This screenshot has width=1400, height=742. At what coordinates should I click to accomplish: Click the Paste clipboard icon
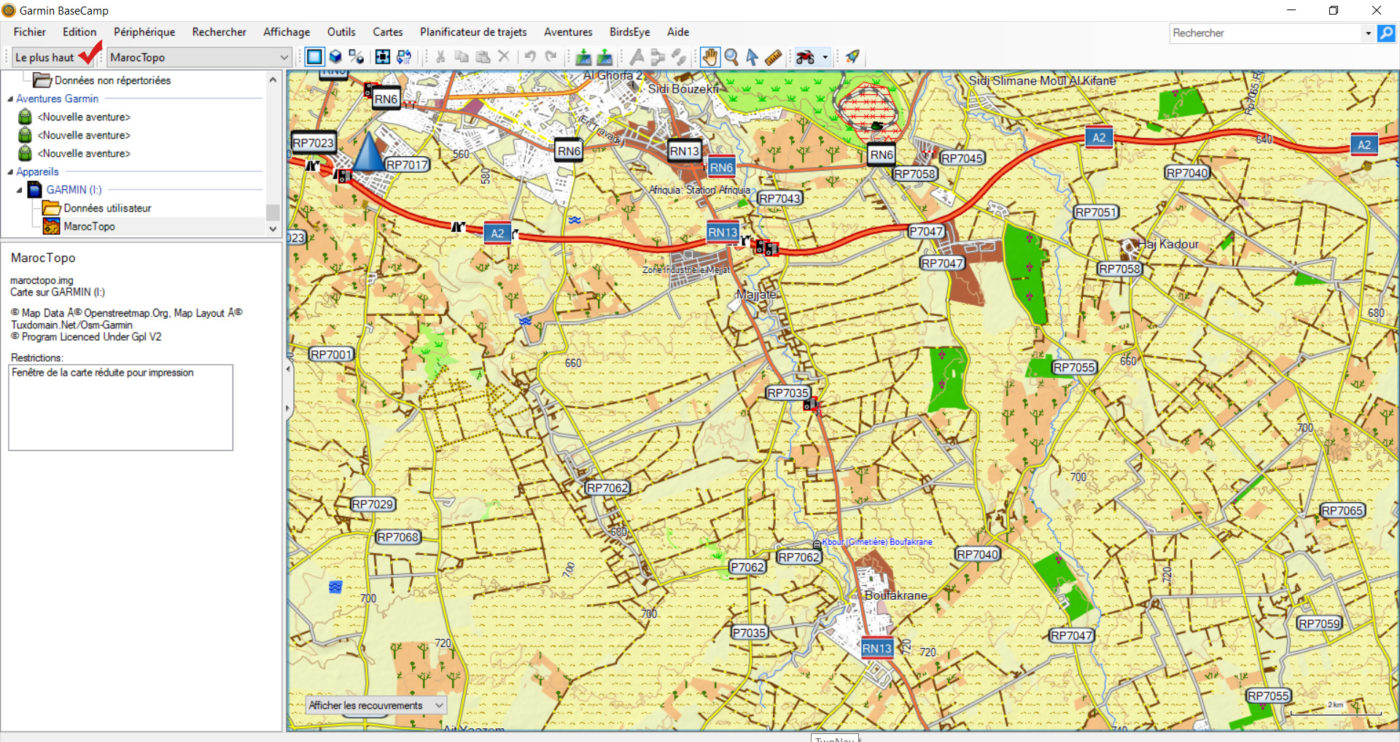tap(482, 57)
